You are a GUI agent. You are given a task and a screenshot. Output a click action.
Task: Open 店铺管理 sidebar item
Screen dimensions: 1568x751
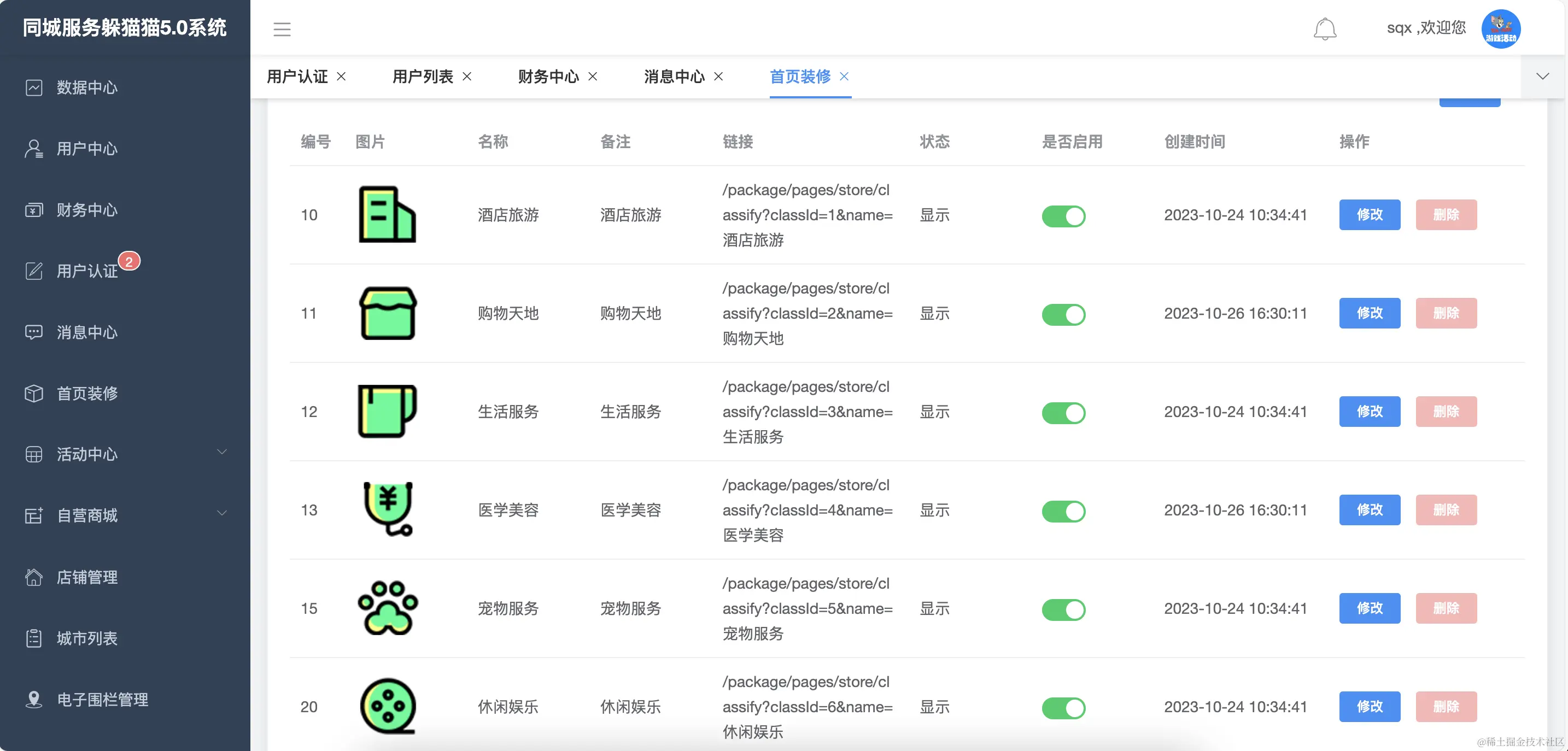[x=87, y=577]
